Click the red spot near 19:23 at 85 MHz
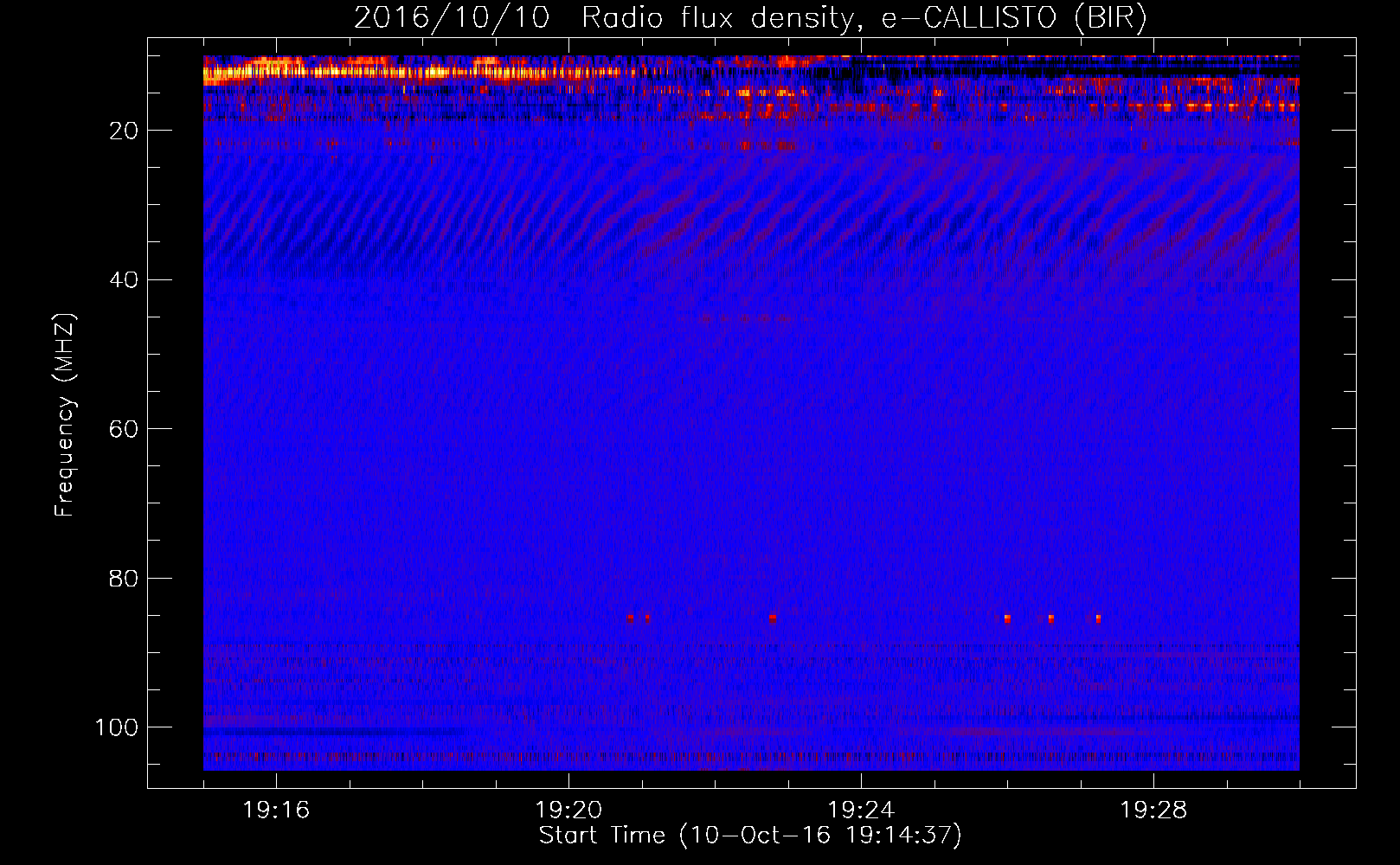The image size is (1400, 865). (x=773, y=618)
